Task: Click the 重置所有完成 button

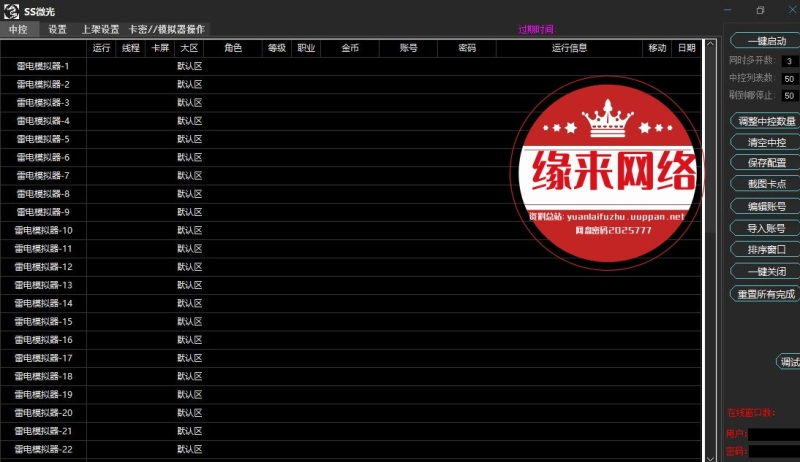Action: 766,294
